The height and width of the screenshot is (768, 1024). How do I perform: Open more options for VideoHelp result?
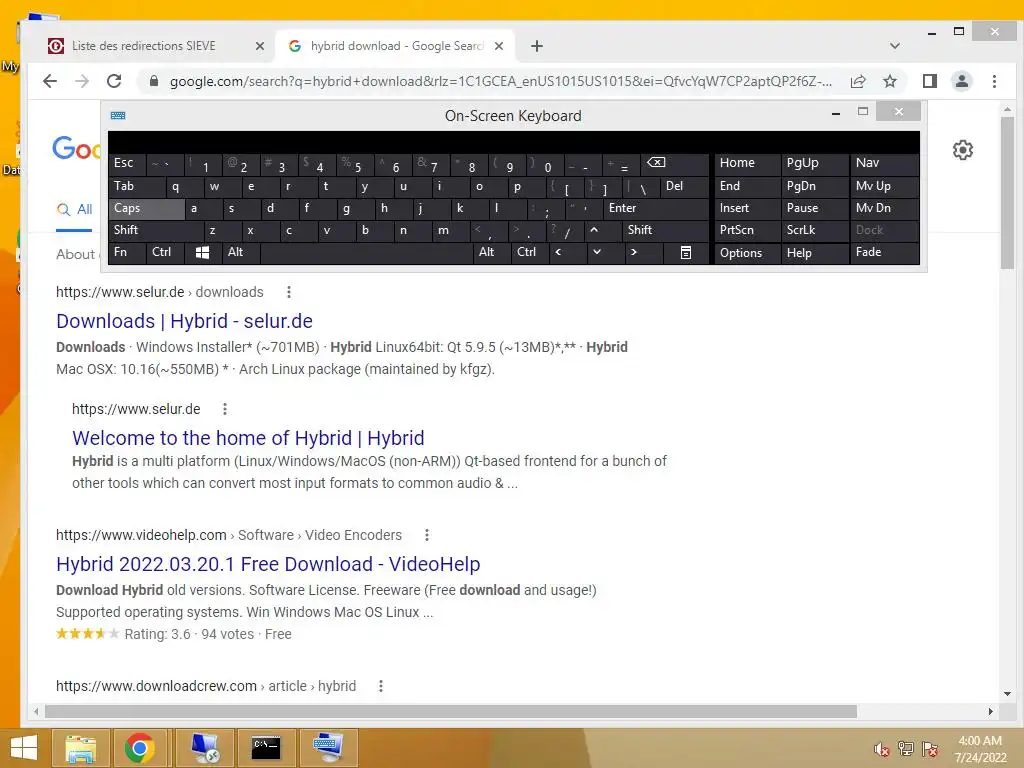426,535
